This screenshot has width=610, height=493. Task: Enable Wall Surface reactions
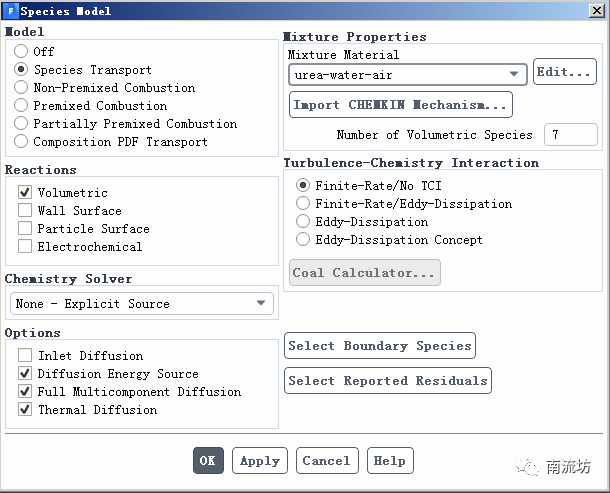pos(25,211)
